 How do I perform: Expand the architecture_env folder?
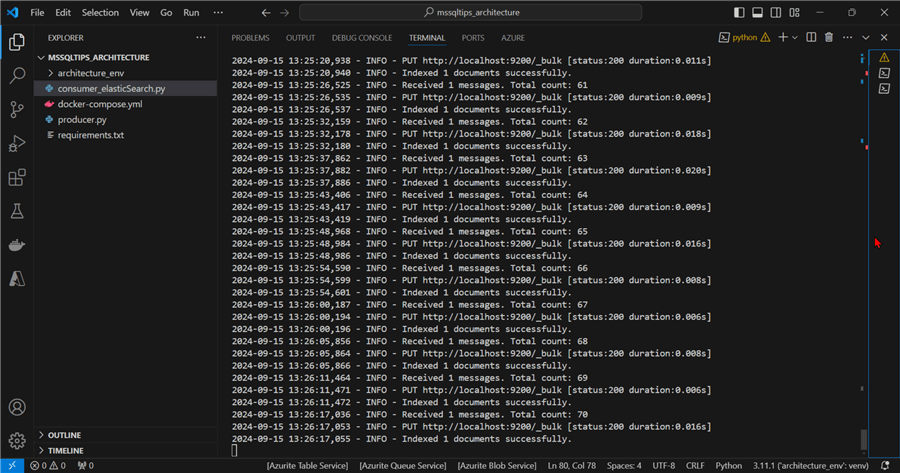[x=90, y=73]
